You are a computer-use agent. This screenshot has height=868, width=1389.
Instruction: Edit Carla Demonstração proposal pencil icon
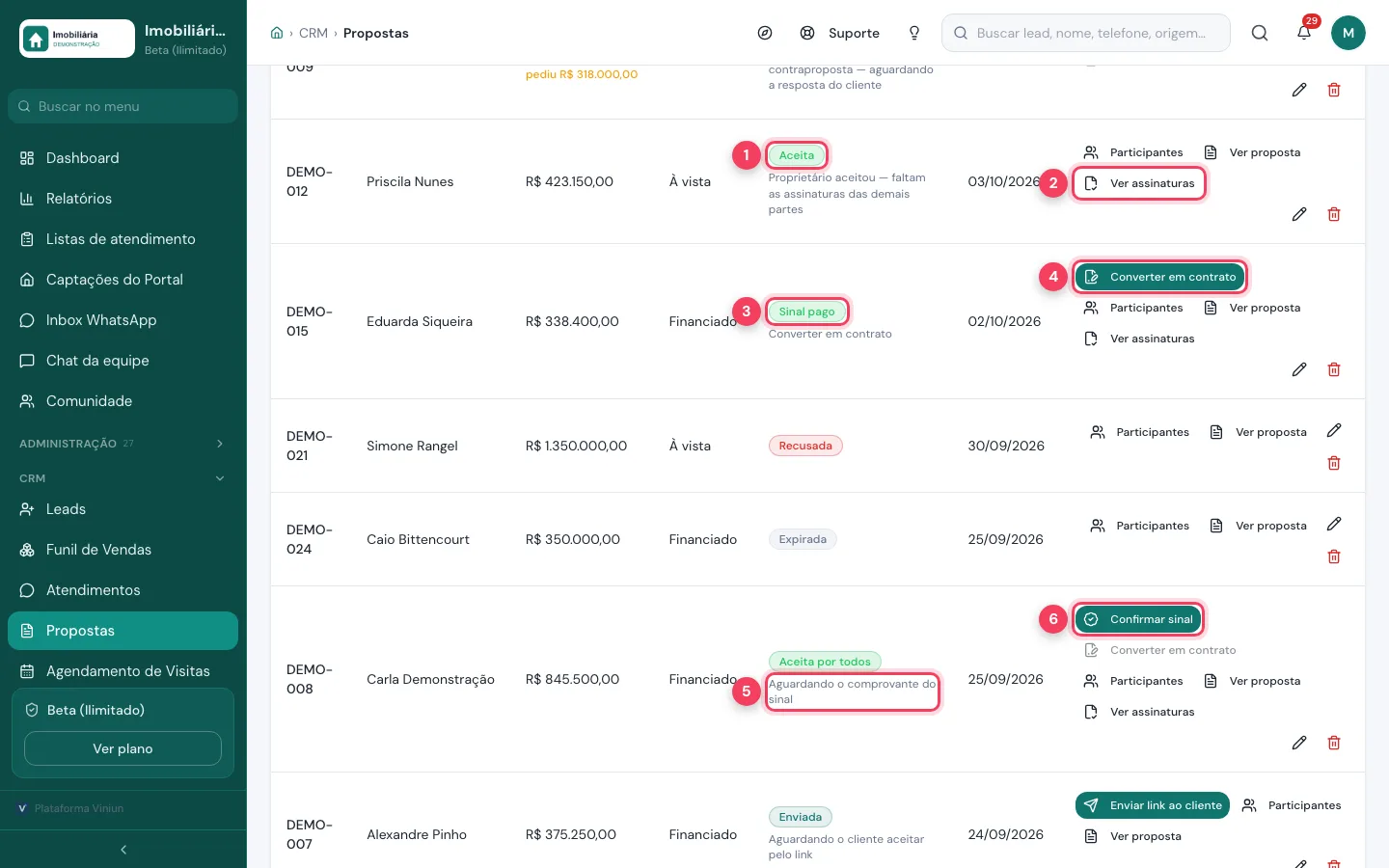(x=1299, y=743)
